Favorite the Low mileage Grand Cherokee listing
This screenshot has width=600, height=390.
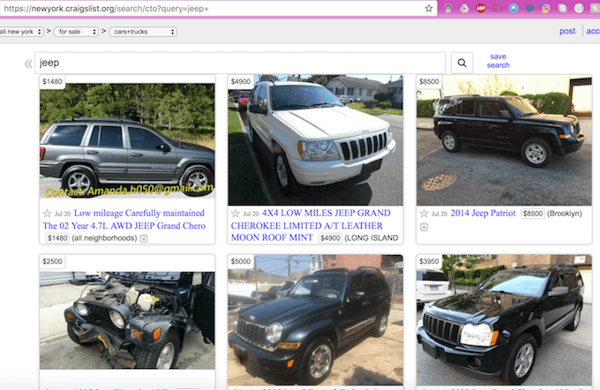47,214
